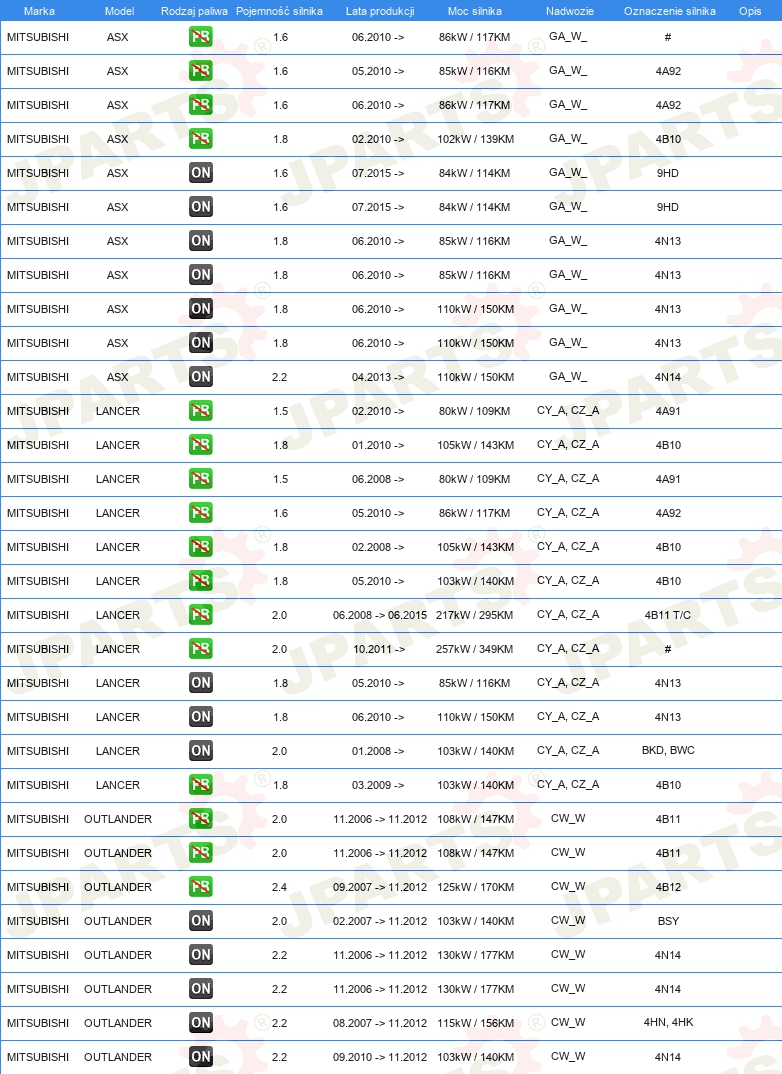Screen dimensions: 782x1074
Task: Select production years 06.2008 -> 06.2015
Action: pos(380,615)
